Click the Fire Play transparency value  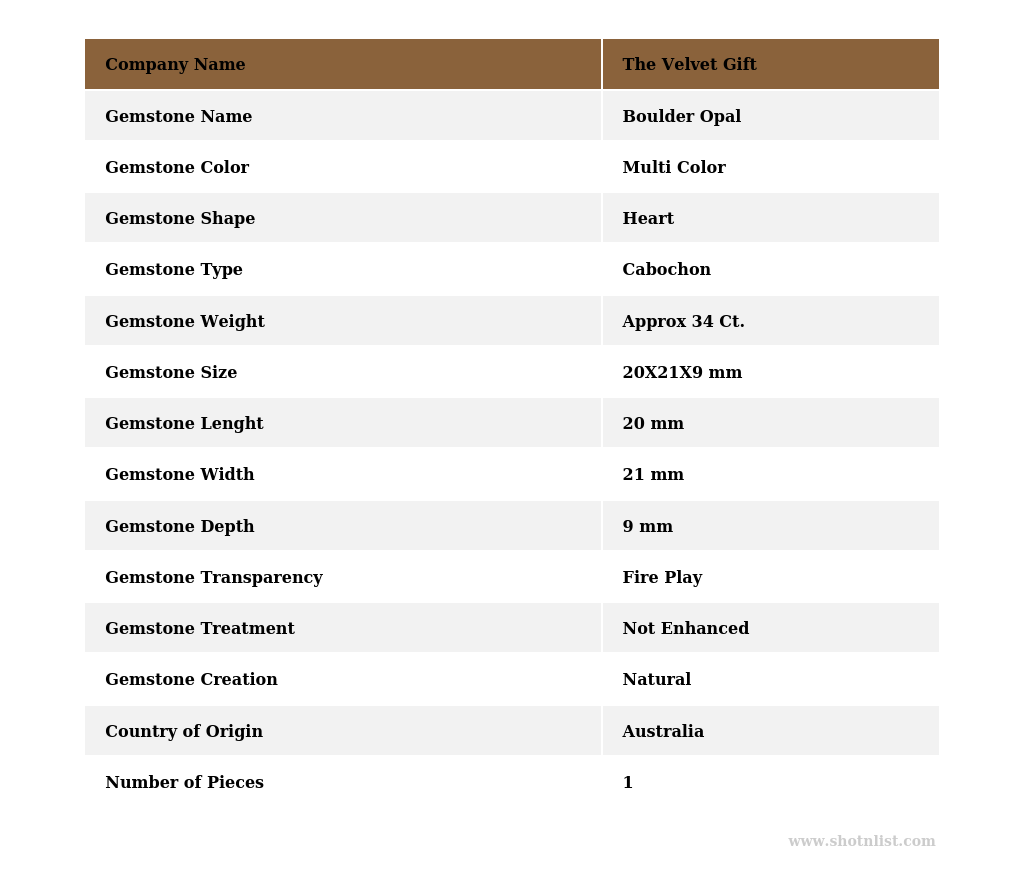pos(662,578)
